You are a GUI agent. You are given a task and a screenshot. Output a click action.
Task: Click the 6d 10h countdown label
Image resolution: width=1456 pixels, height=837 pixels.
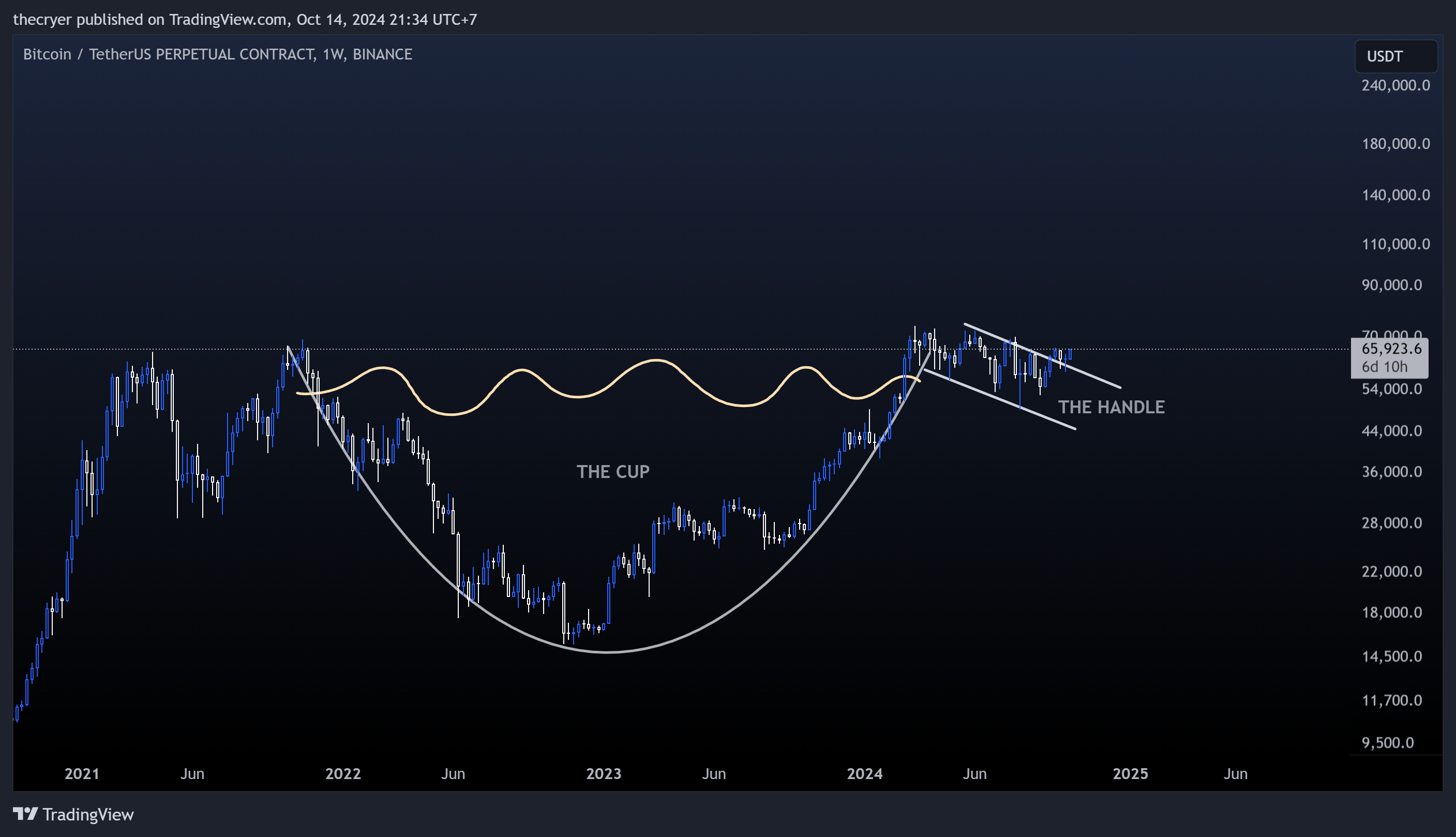(x=1384, y=367)
